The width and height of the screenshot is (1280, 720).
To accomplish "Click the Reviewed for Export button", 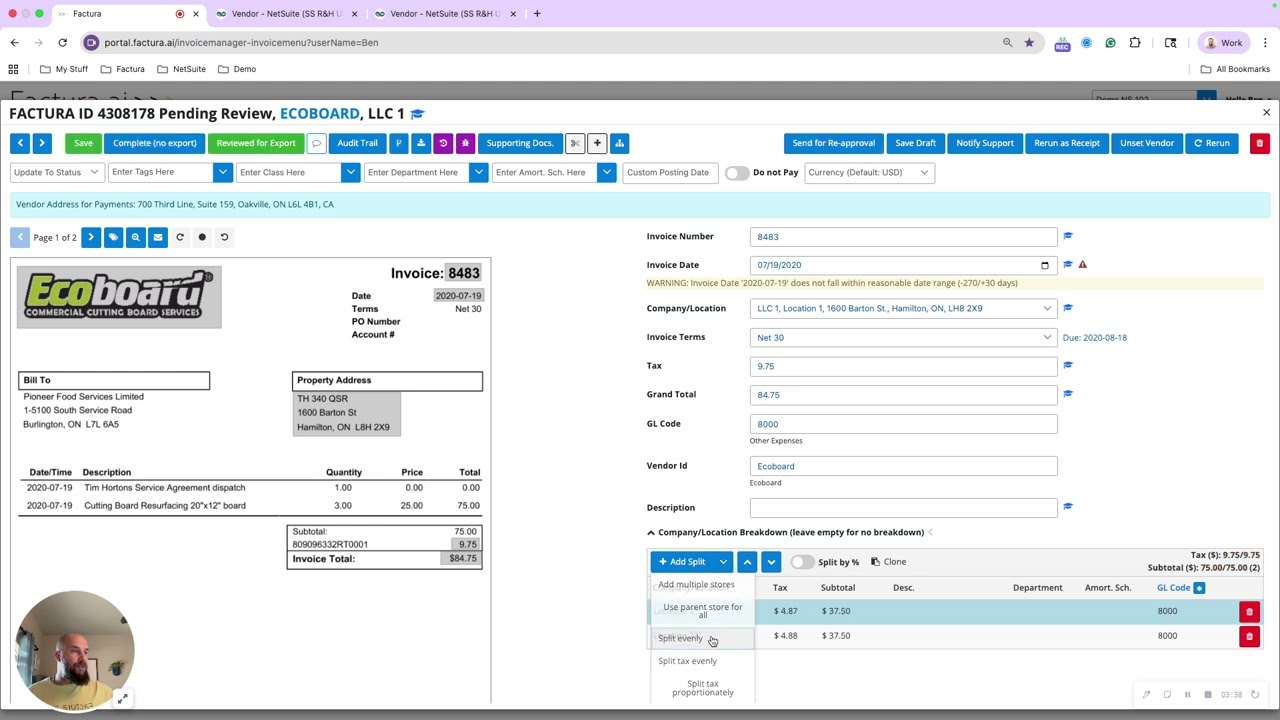I will (x=256, y=143).
